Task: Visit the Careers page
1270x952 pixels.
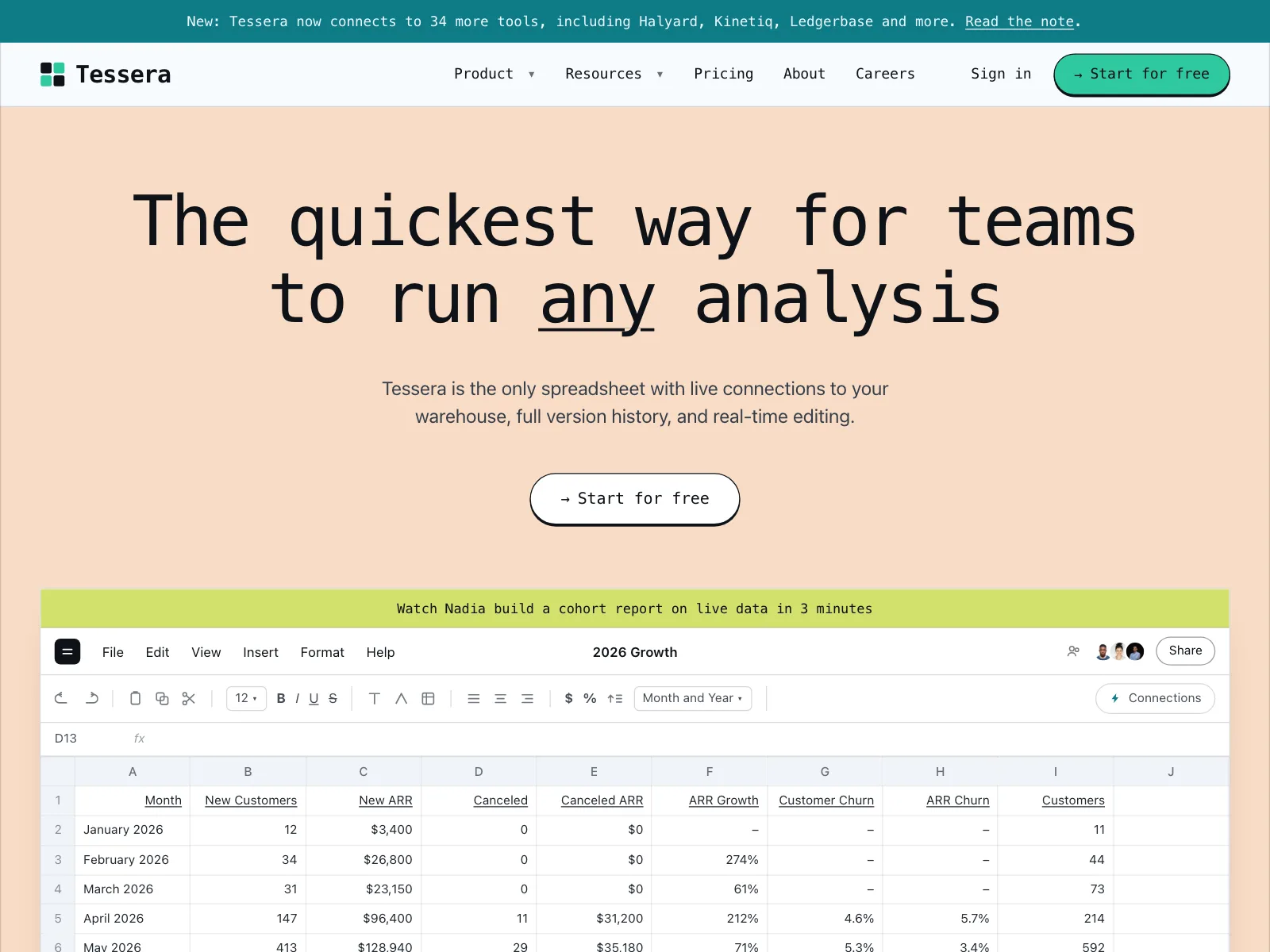Action: tap(885, 74)
